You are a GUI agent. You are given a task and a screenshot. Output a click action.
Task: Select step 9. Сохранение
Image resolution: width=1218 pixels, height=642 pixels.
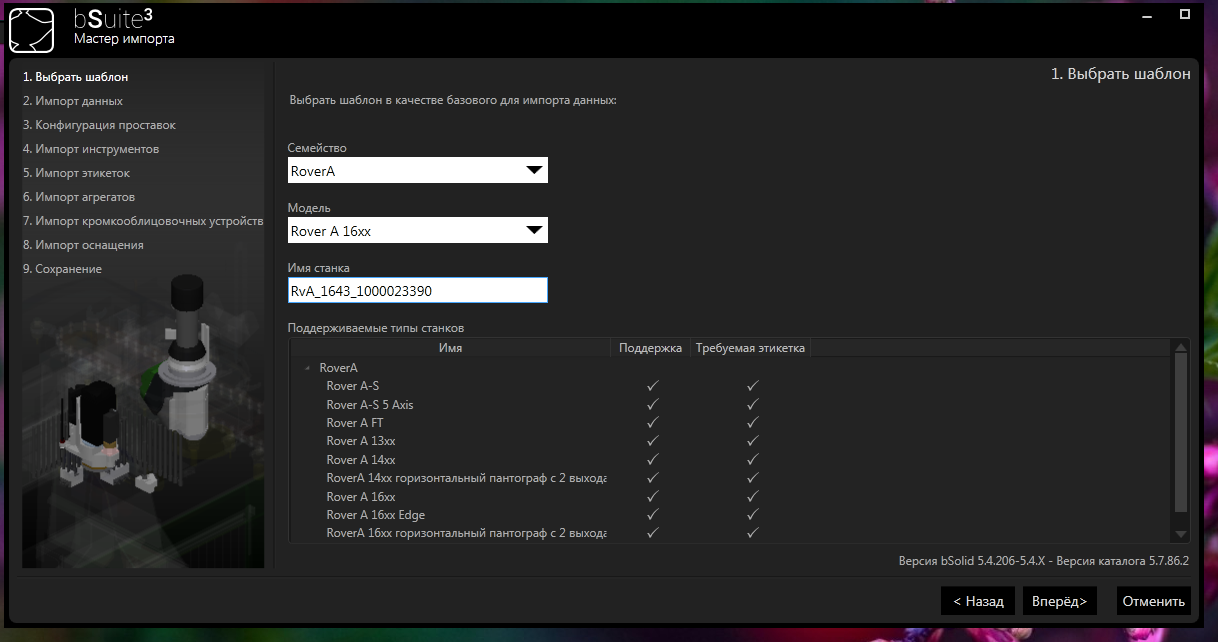click(62, 269)
